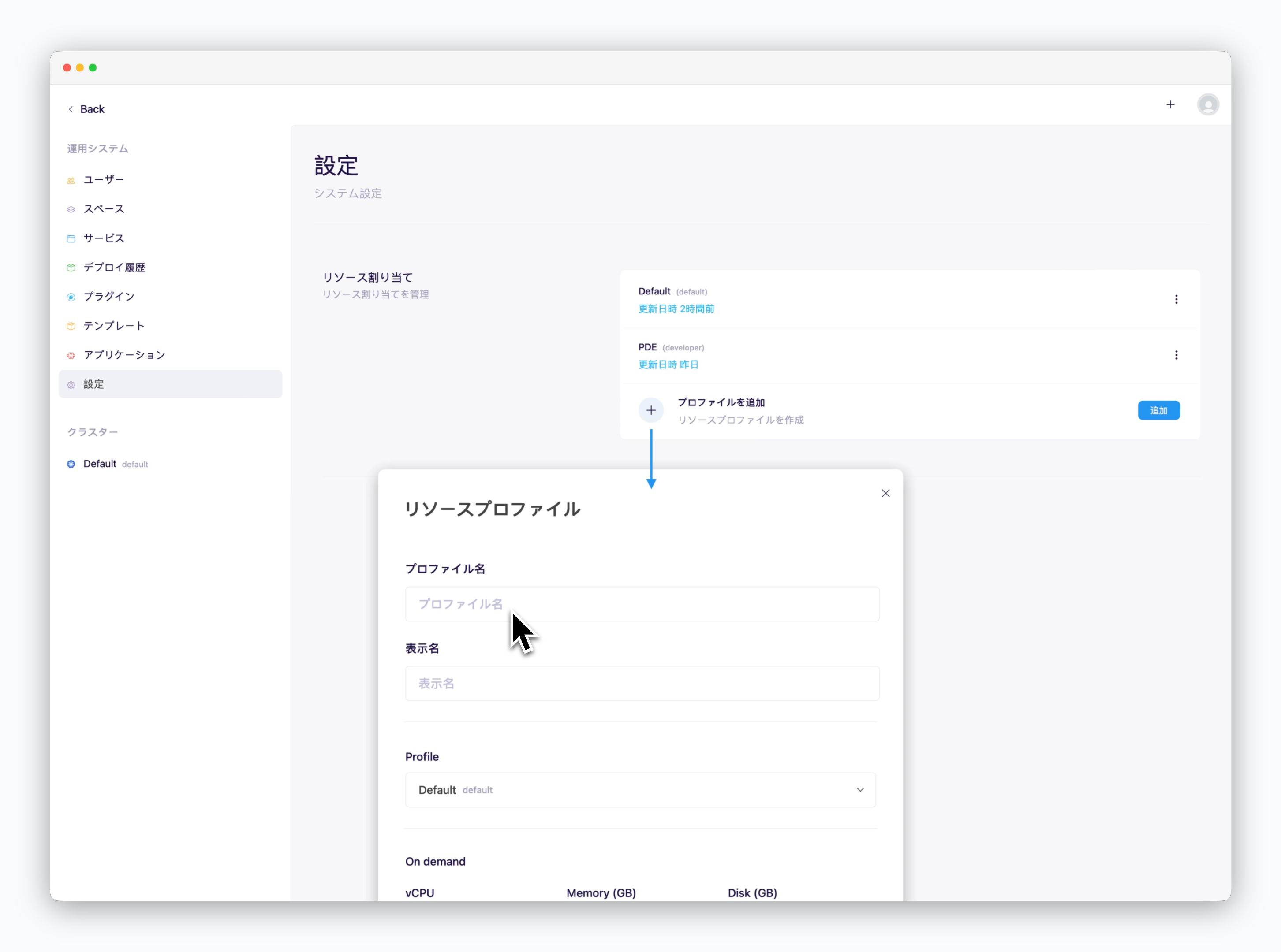Click the macOS yellow minimize window button
1281x952 pixels.
[80, 68]
